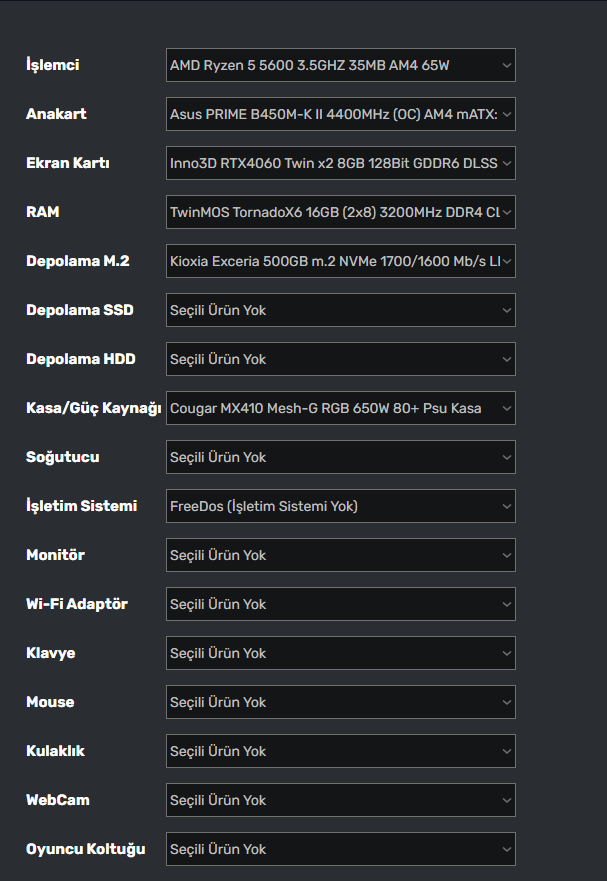This screenshot has width=607, height=881.
Task: Expand the Kulaklık headset dropdown
Action: (x=340, y=751)
